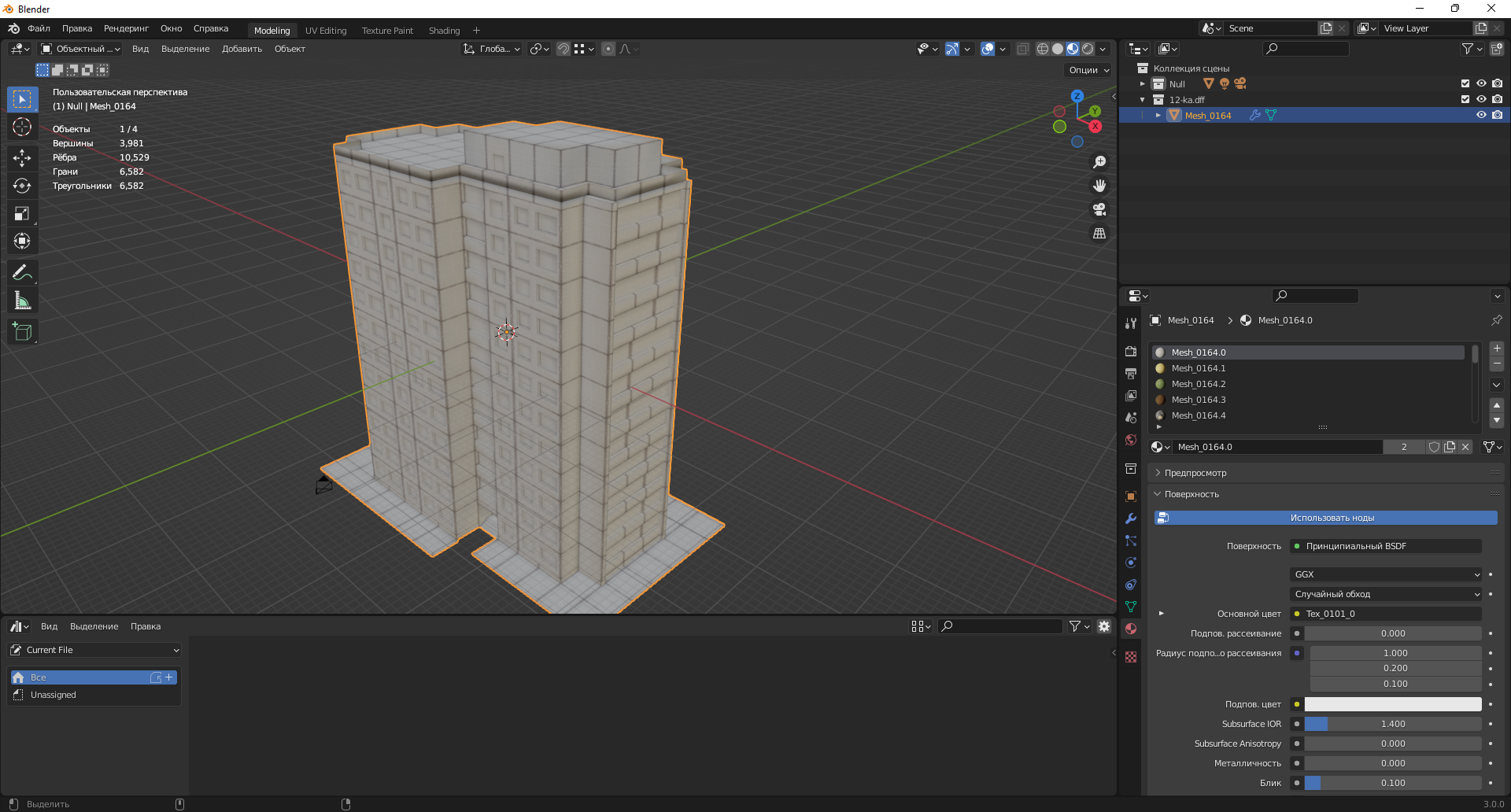Uncheck the 12-ka.dff collection checkbox

tap(1465, 99)
